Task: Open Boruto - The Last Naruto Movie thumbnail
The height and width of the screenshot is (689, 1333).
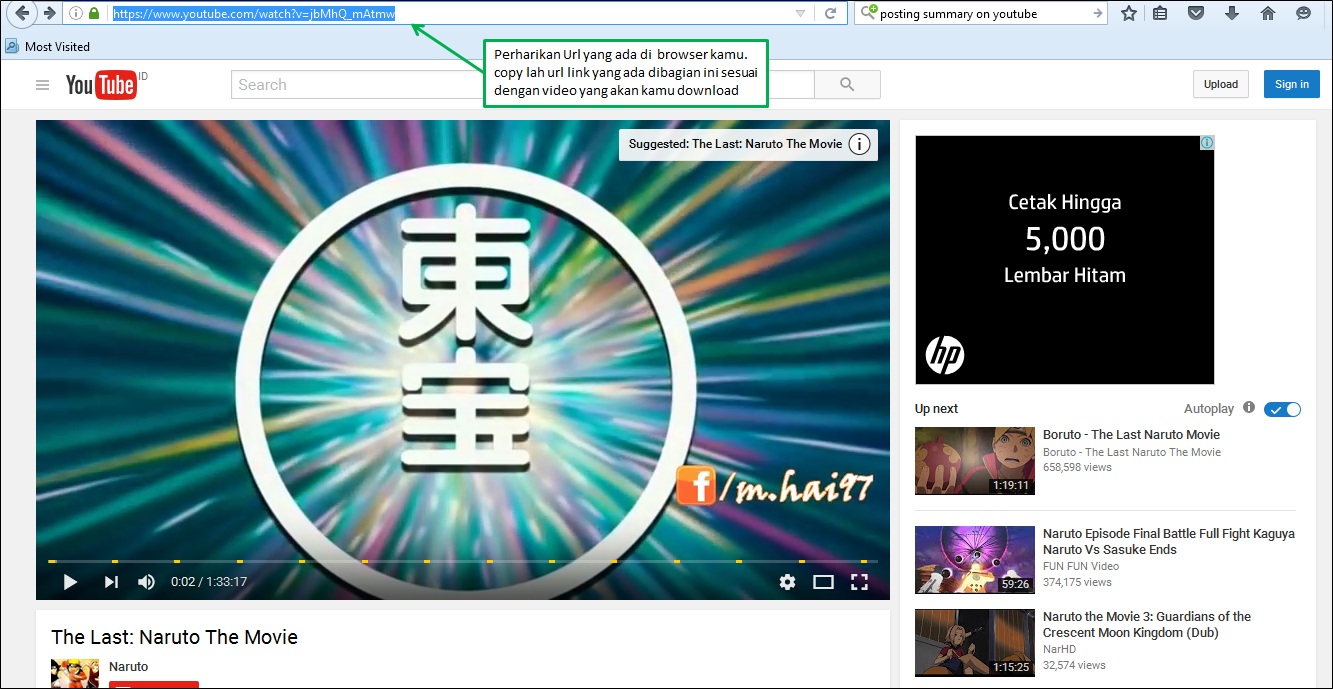Action: [x=975, y=461]
